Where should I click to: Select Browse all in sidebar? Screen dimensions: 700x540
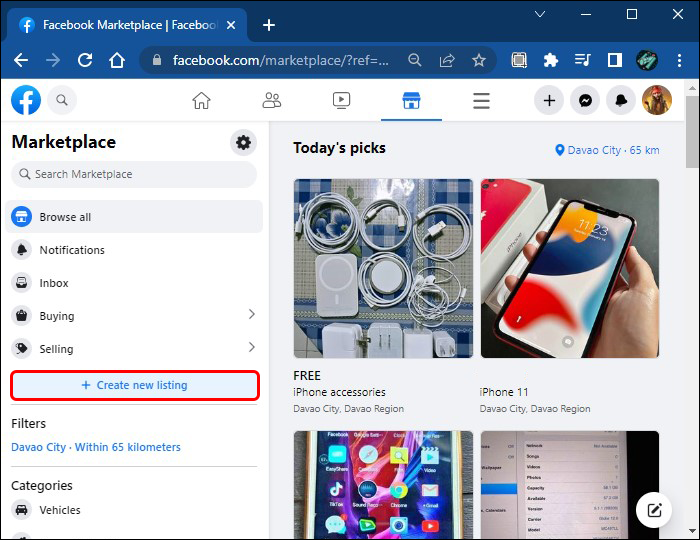(x=134, y=217)
